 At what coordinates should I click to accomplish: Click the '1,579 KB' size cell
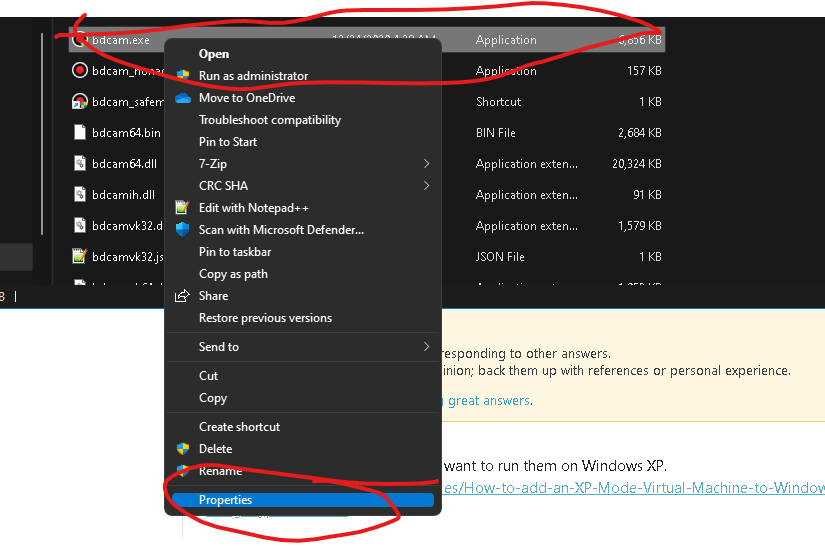coord(640,226)
